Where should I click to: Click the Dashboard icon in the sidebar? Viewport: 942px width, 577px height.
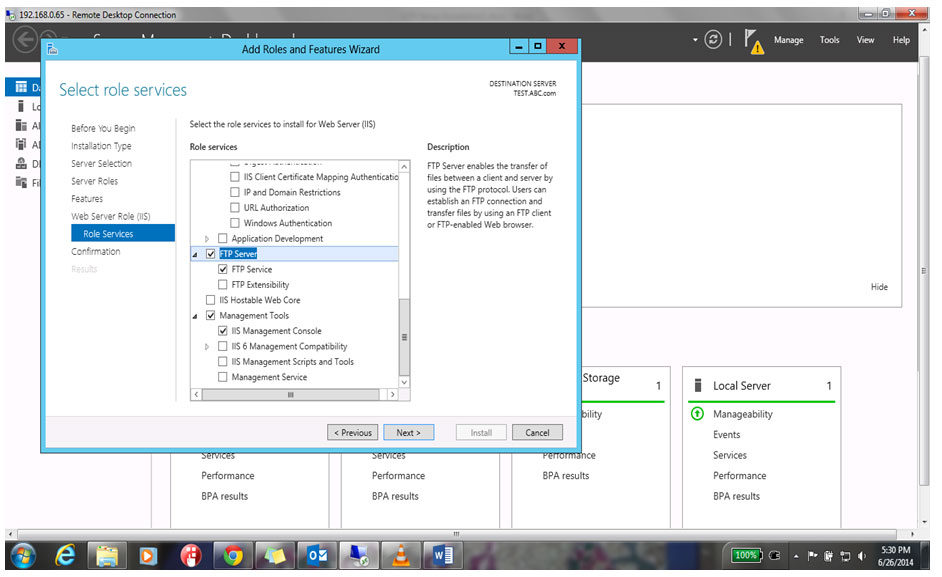(22, 87)
